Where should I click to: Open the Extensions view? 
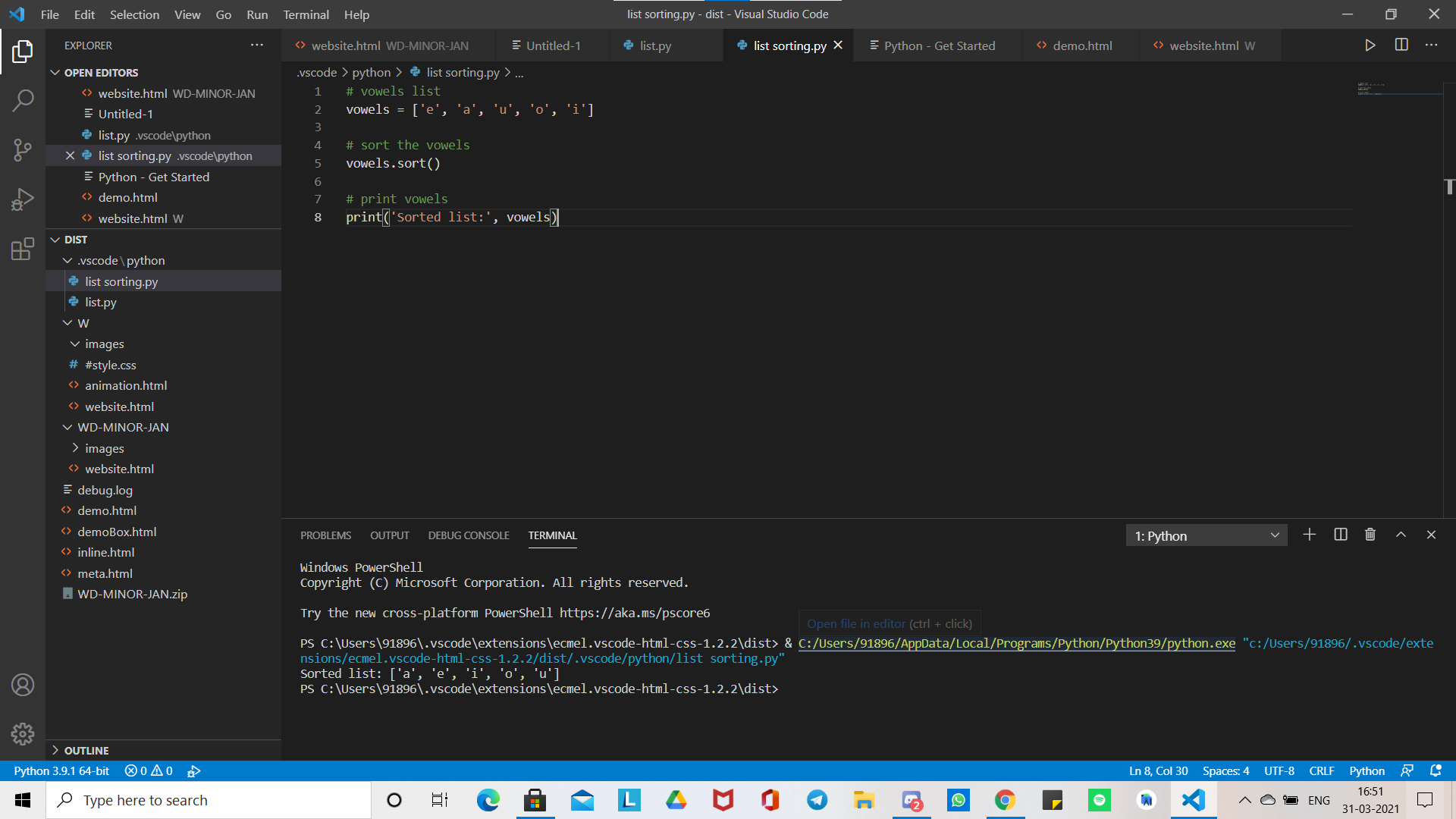(x=23, y=249)
